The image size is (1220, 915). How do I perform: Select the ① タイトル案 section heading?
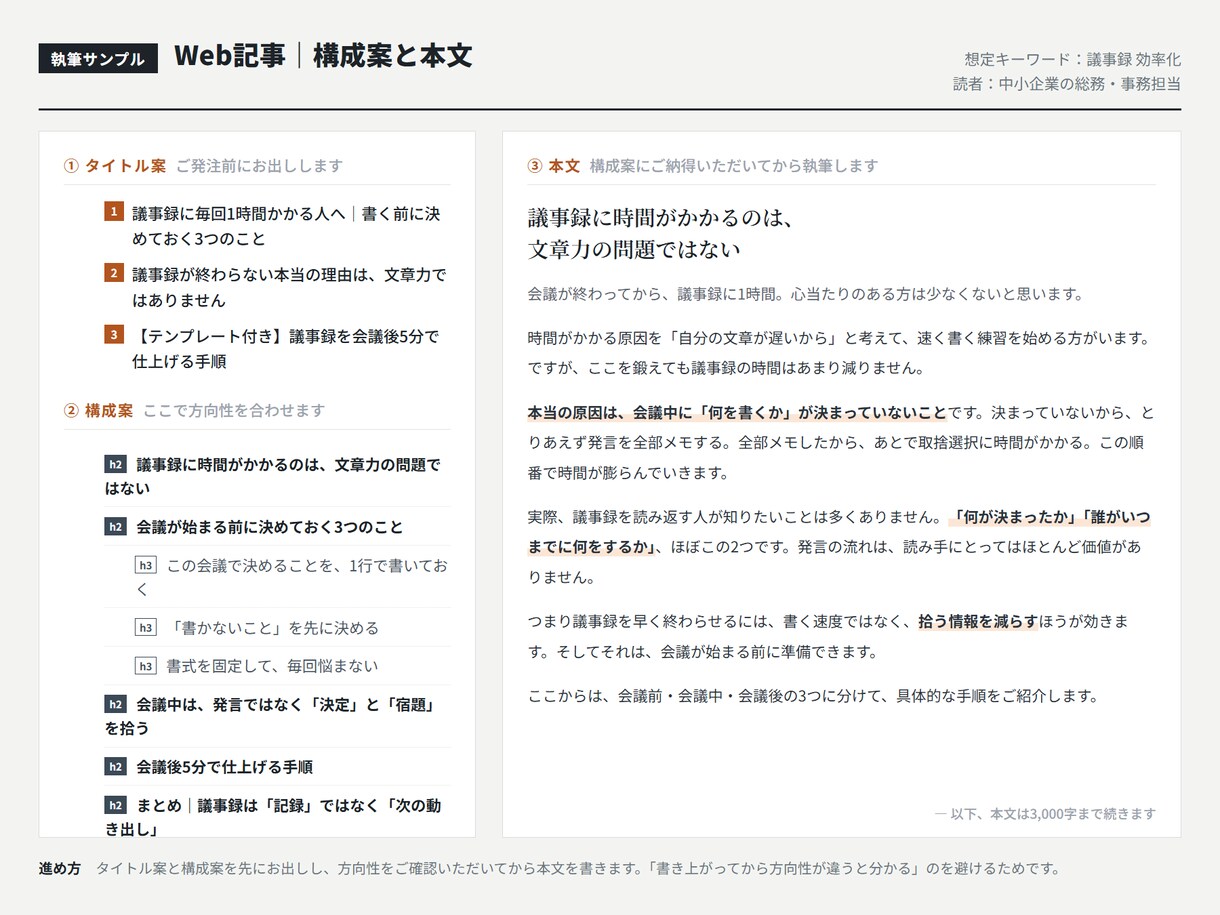click(x=115, y=166)
